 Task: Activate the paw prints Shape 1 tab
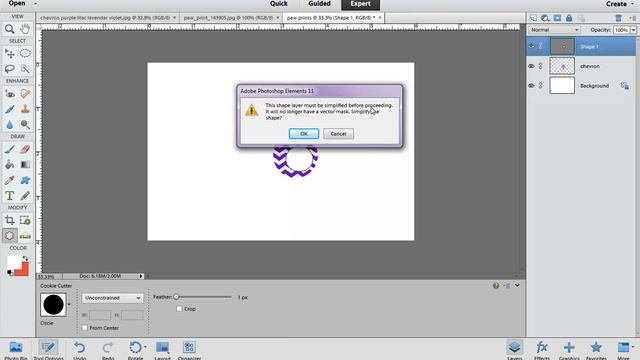click(x=331, y=18)
